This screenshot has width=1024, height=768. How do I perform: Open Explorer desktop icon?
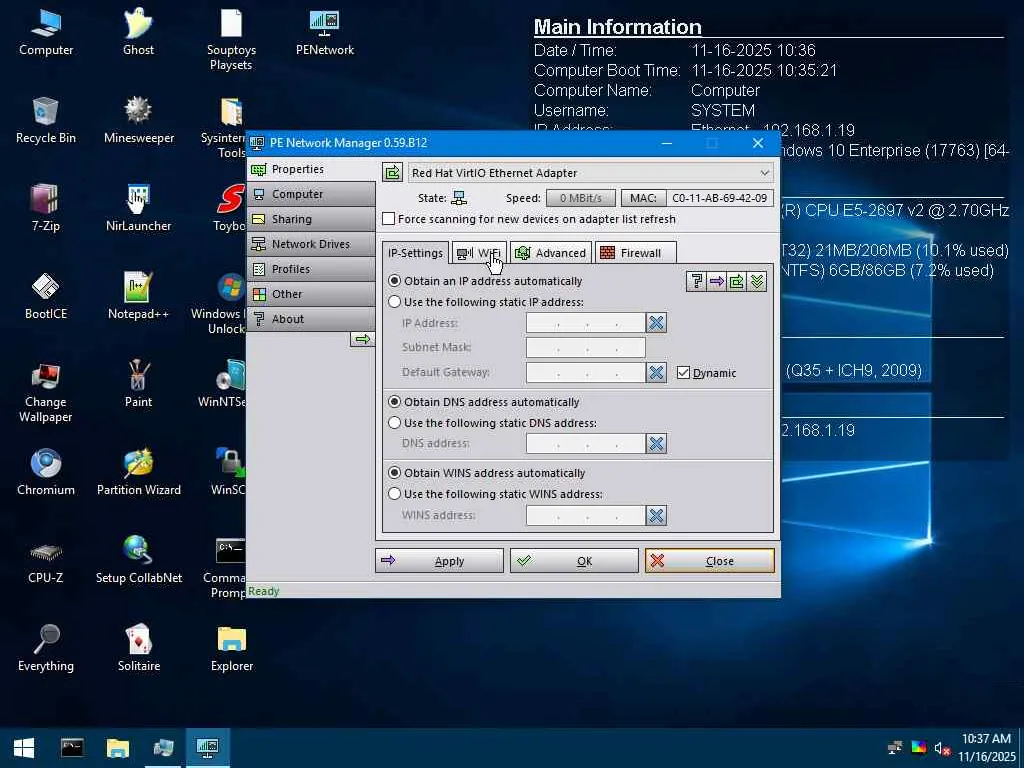pos(232,648)
